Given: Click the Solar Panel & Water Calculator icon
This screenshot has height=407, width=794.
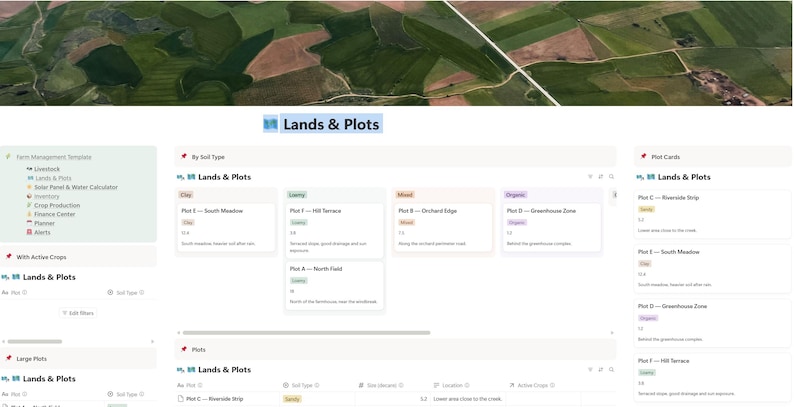Looking at the screenshot, I should 29,187.
